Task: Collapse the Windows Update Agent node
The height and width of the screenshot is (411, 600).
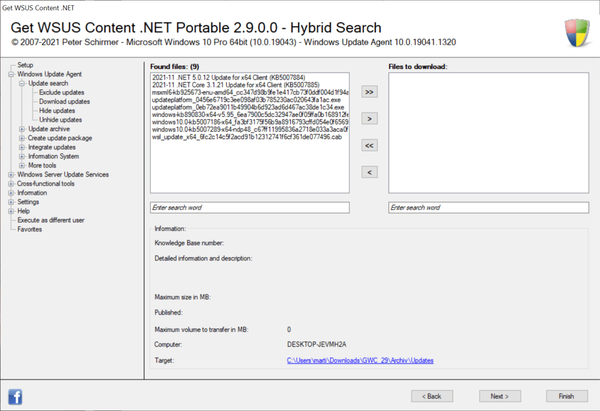Action: click(x=11, y=74)
